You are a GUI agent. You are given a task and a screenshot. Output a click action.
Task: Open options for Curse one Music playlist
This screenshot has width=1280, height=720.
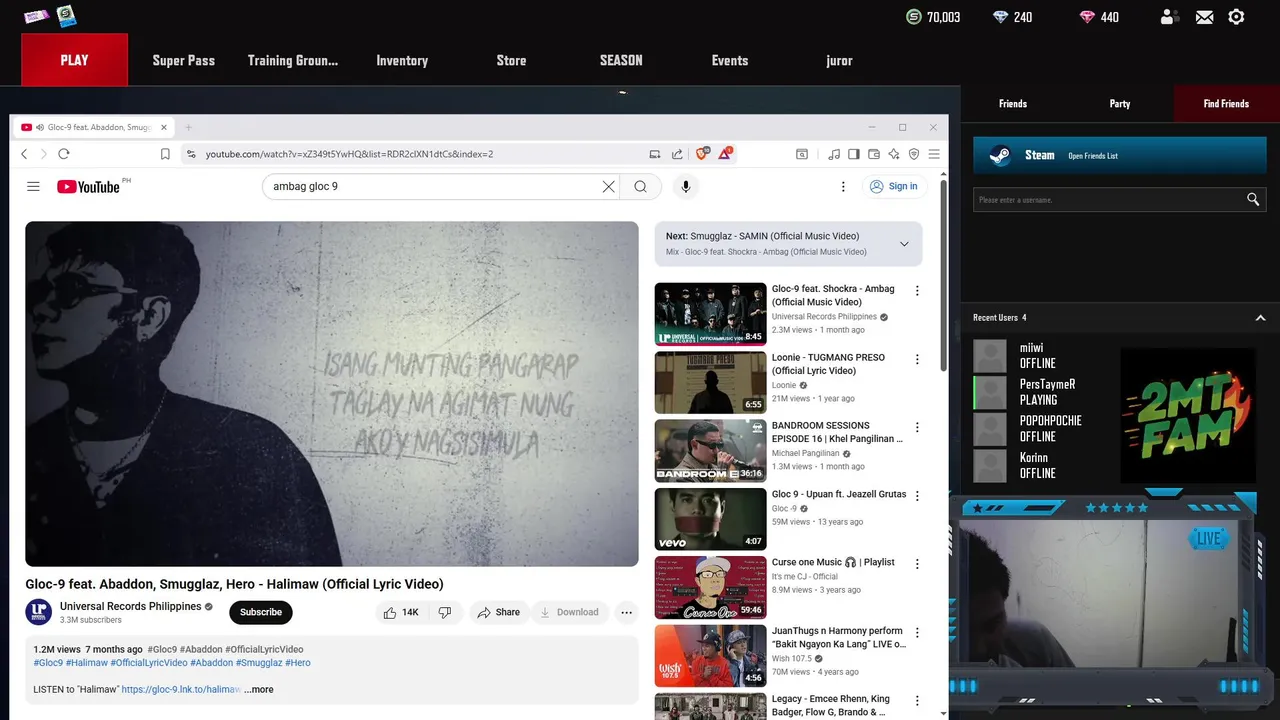tap(917, 563)
